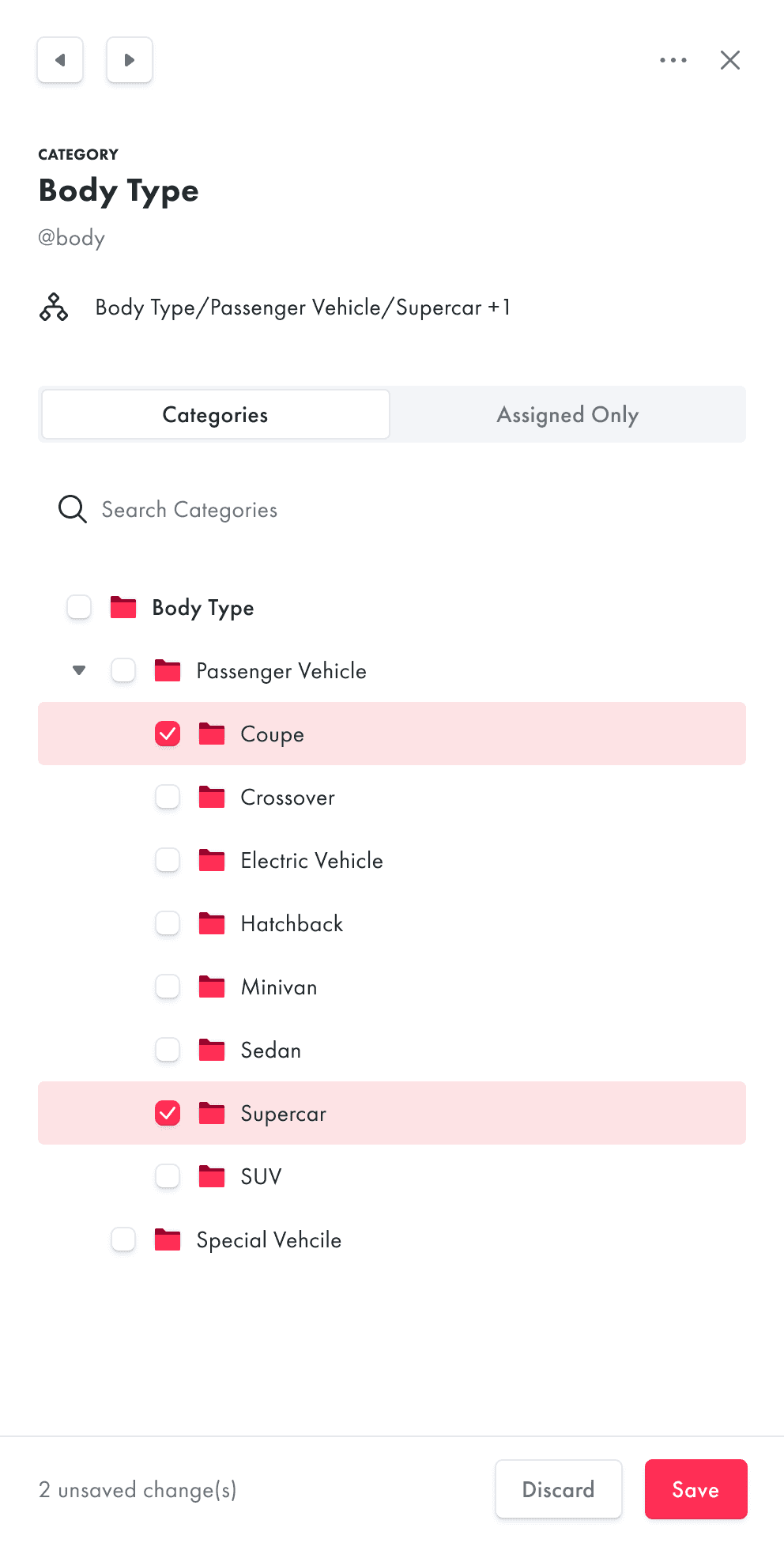Click the category hierarchy path icon
This screenshot has width=784, height=1543.
point(54,307)
